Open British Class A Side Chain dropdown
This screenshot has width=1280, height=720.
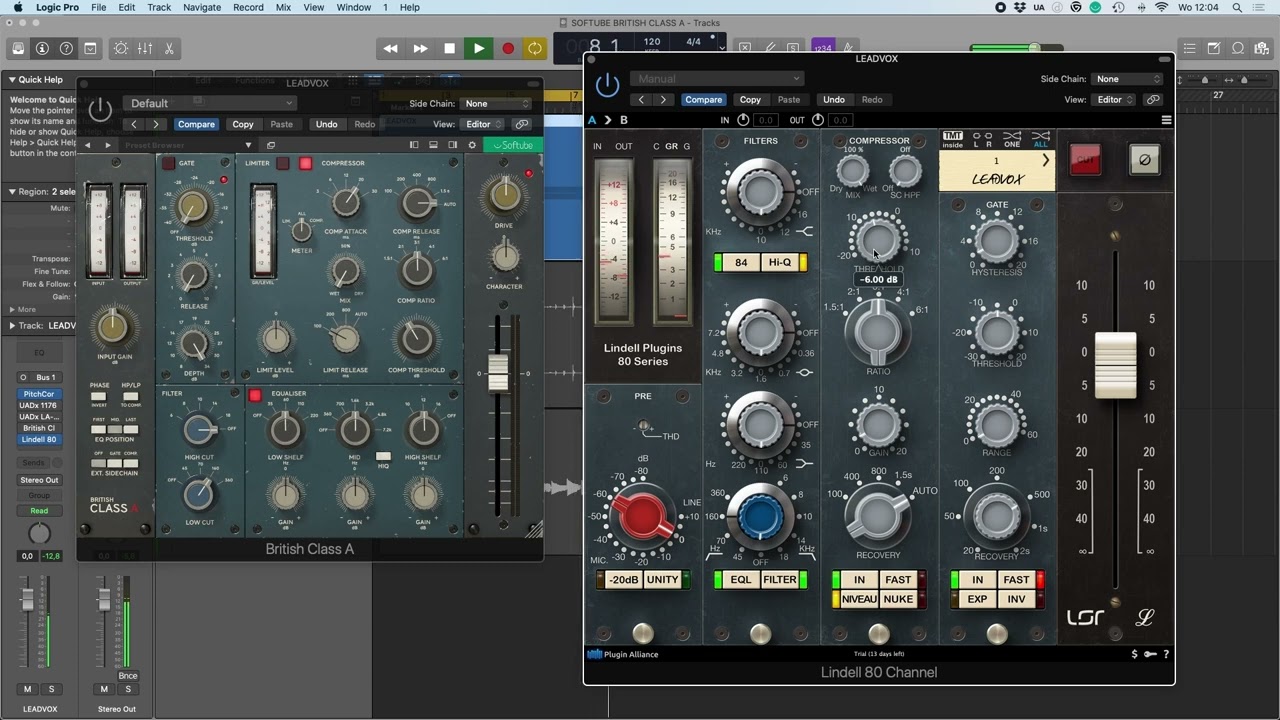point(496,104)
